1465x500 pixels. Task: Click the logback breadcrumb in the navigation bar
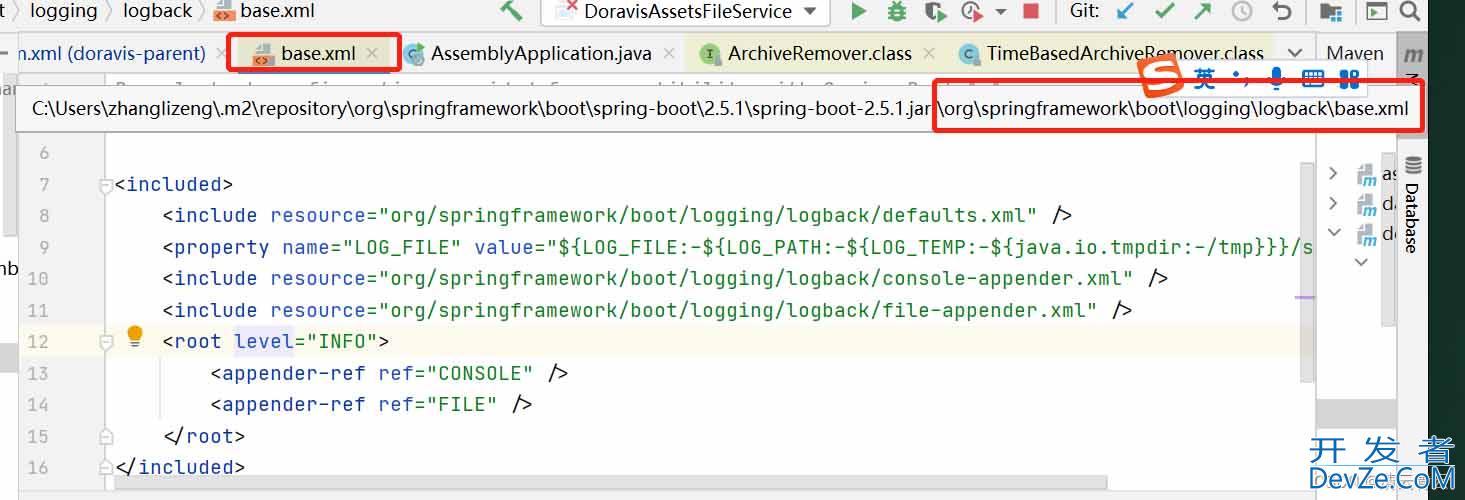[x=157, y=11]
